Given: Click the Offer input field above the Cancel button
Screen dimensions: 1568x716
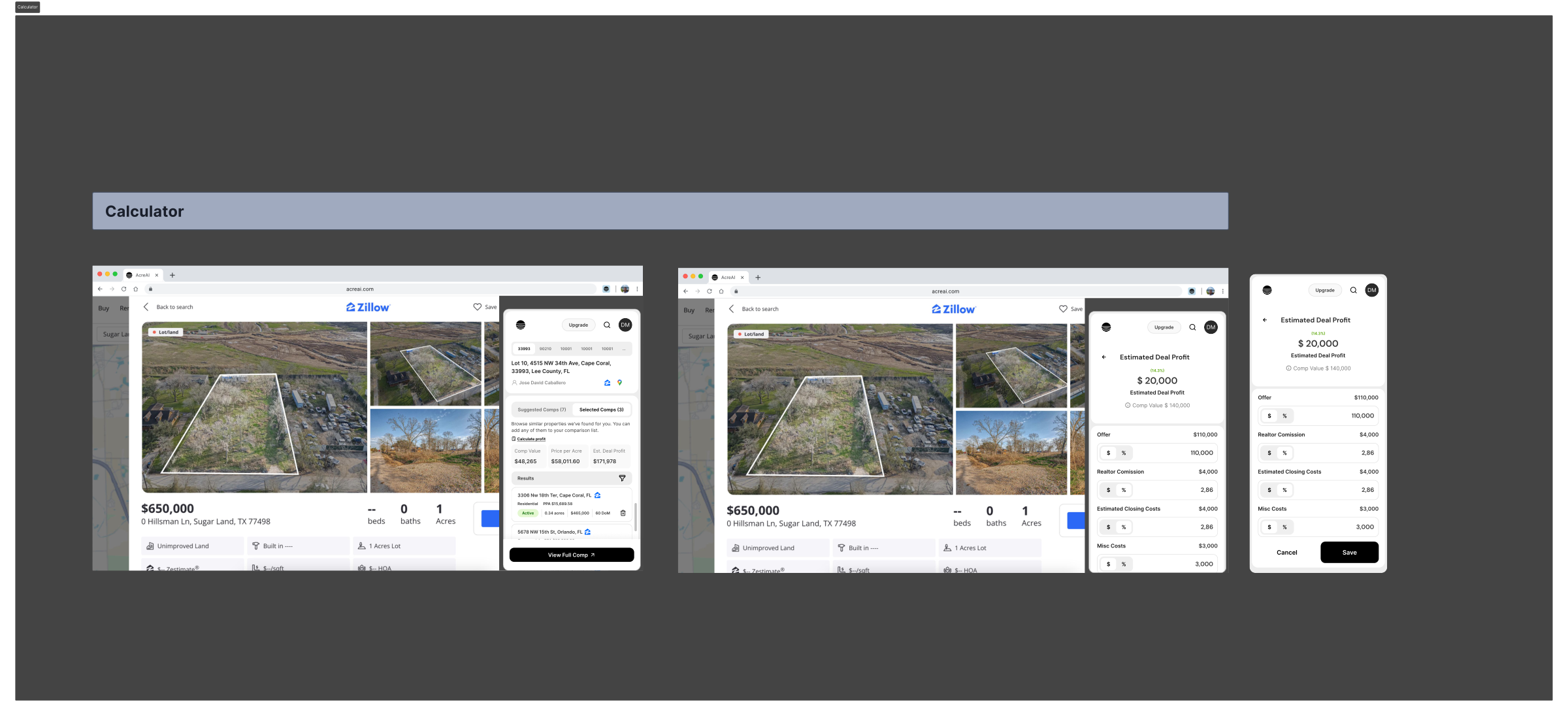Looking at the screenshot, I should (1318, 416).
